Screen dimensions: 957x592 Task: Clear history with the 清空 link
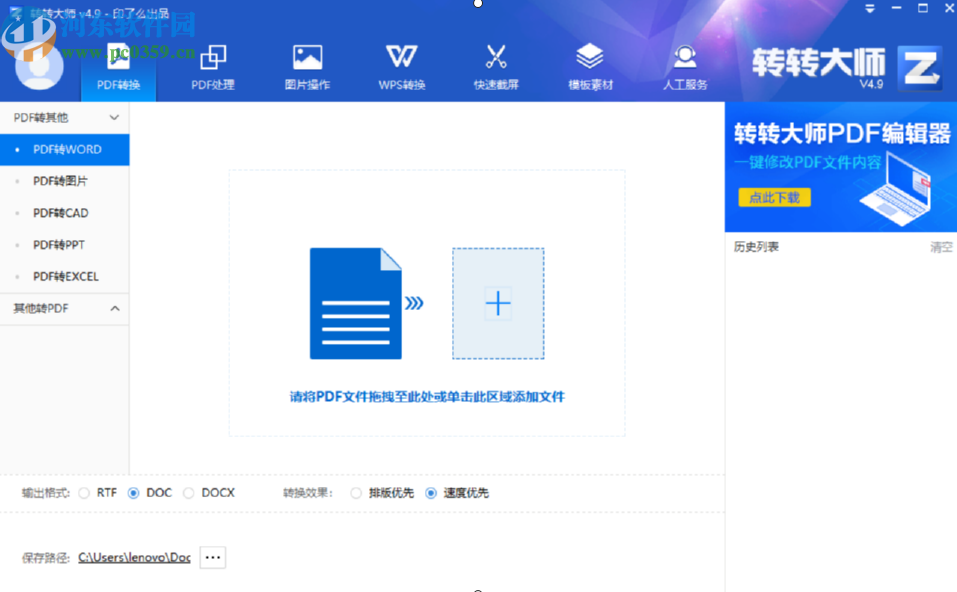click(941, 246)
